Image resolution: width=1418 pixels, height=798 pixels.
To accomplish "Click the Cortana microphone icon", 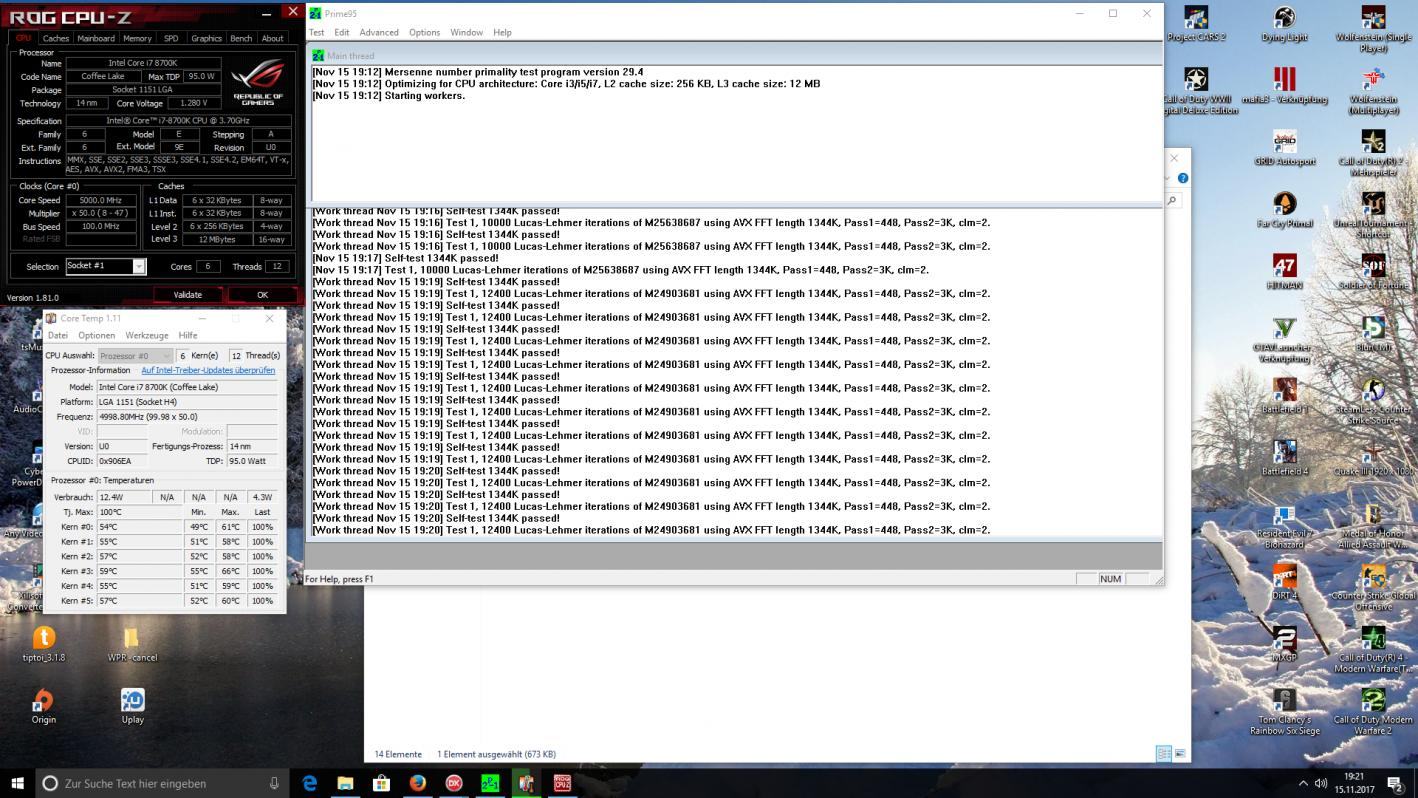I will point(273,783).
